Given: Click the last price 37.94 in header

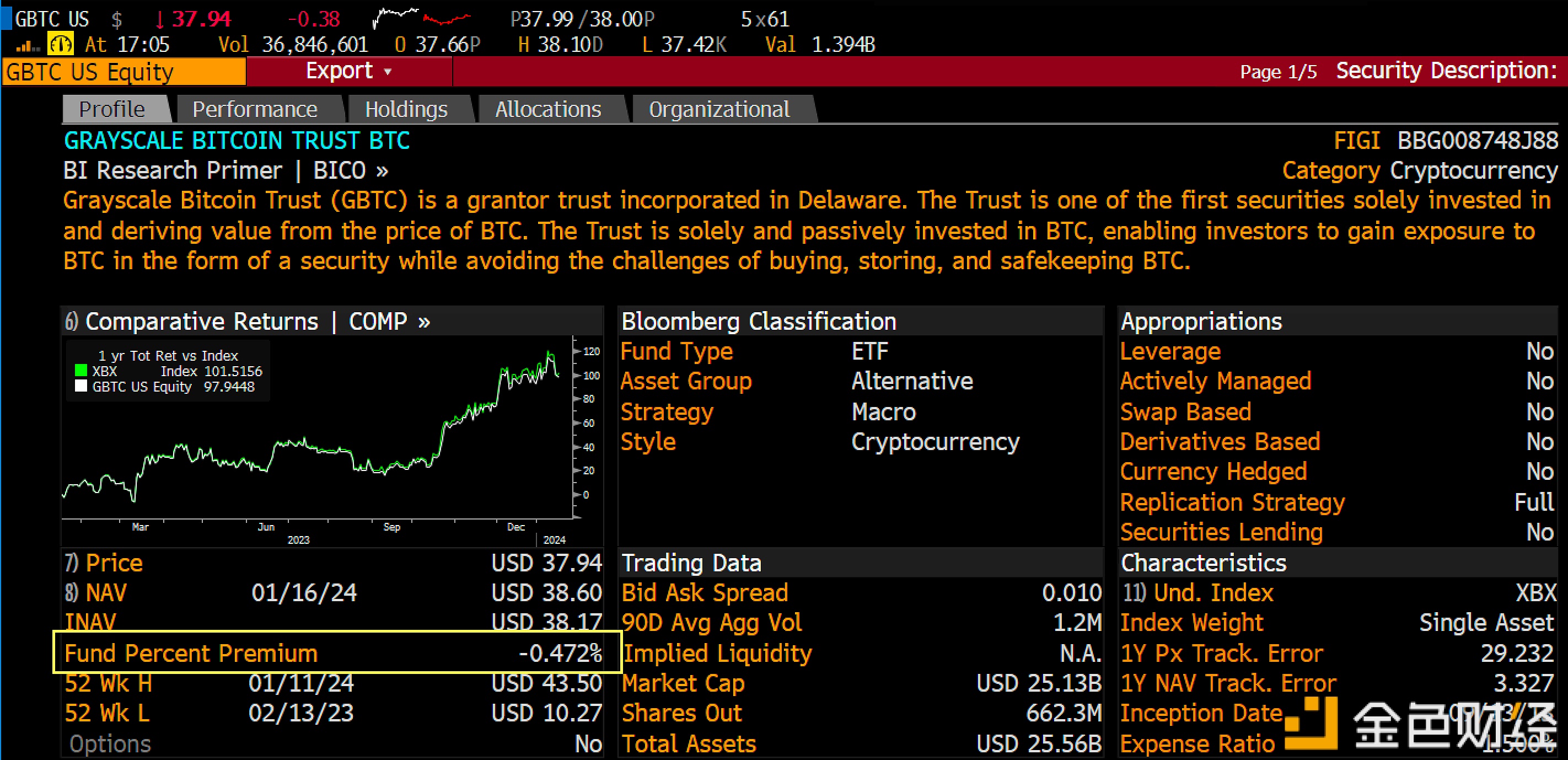Looking at the screenshot, I should pyautogui.click(x=201, y=19).
